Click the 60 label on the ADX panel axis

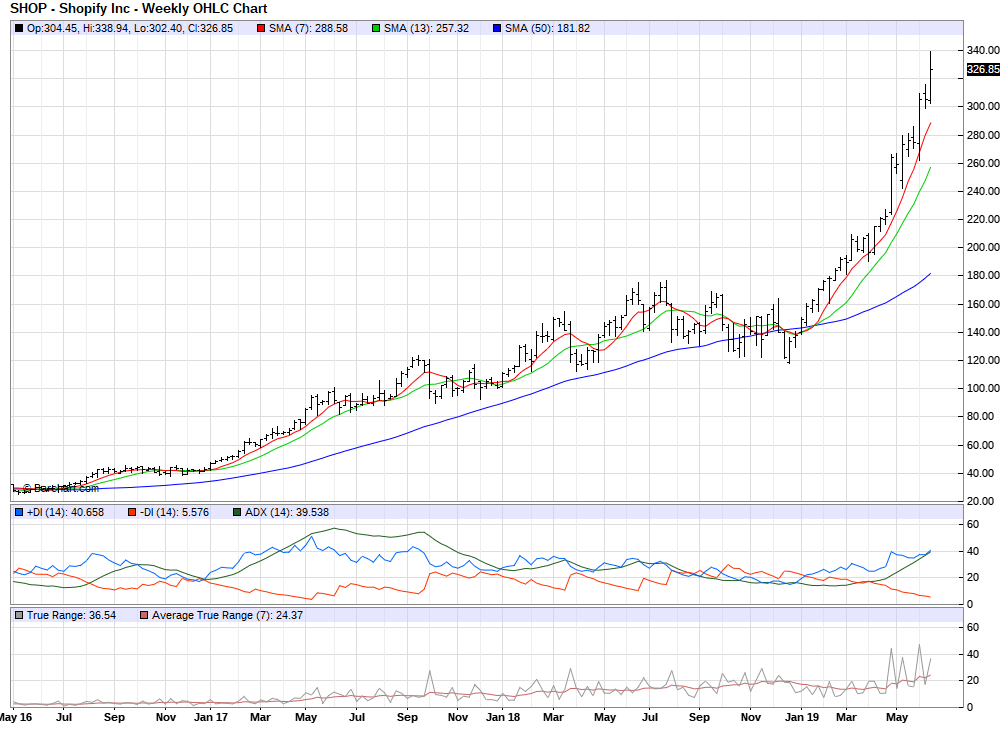[973, 524]
